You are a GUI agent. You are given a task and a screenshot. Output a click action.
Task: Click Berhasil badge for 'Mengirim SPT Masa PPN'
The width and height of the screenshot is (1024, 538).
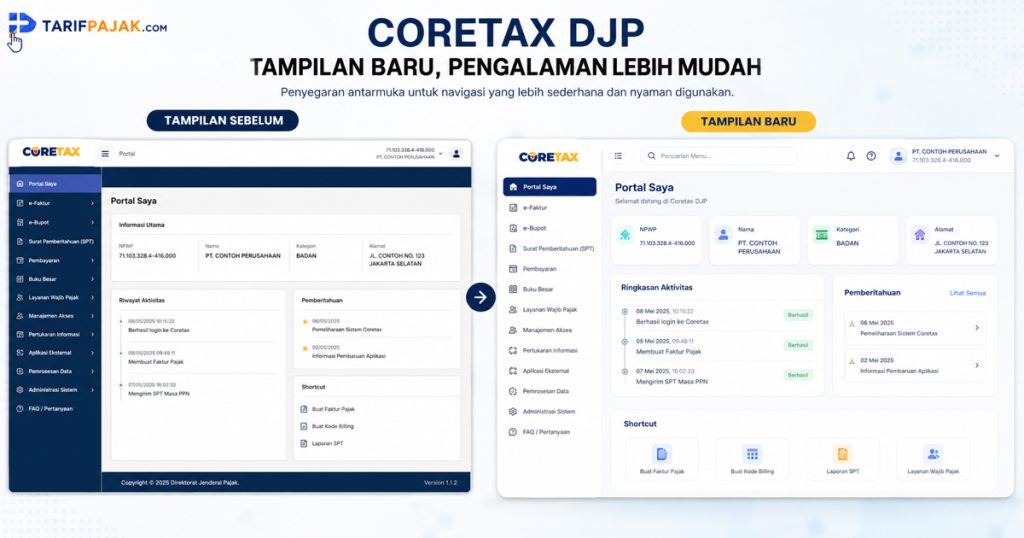coord(798,375)
